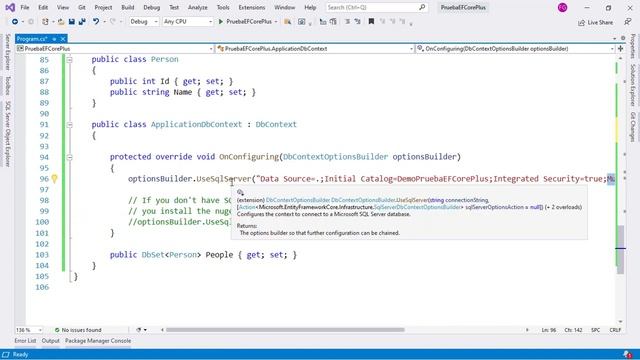Open the Edit menu
This screenshot has width=640, height=360.
tap(43, 7)
